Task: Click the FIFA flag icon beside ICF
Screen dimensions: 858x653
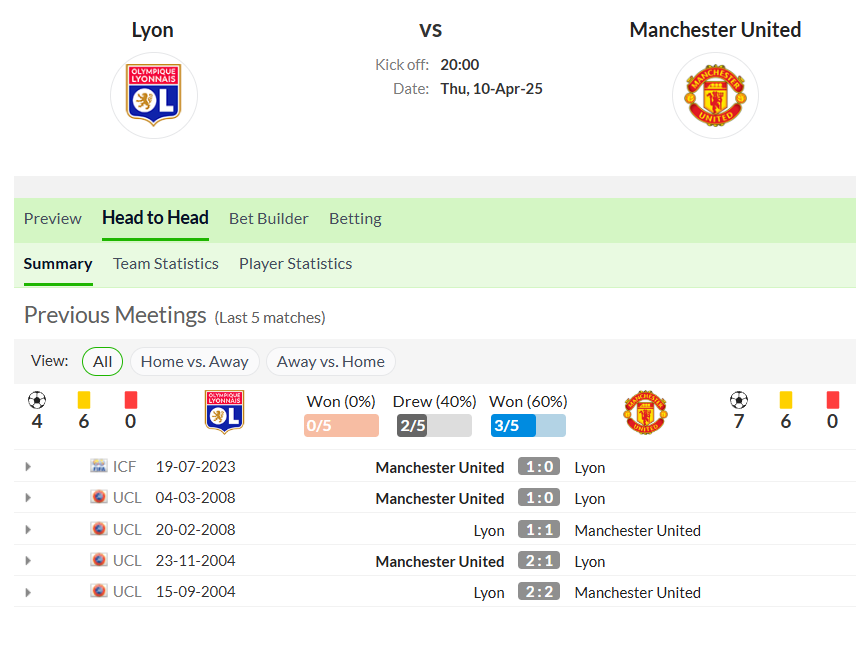Action: [x=98, y=466]
